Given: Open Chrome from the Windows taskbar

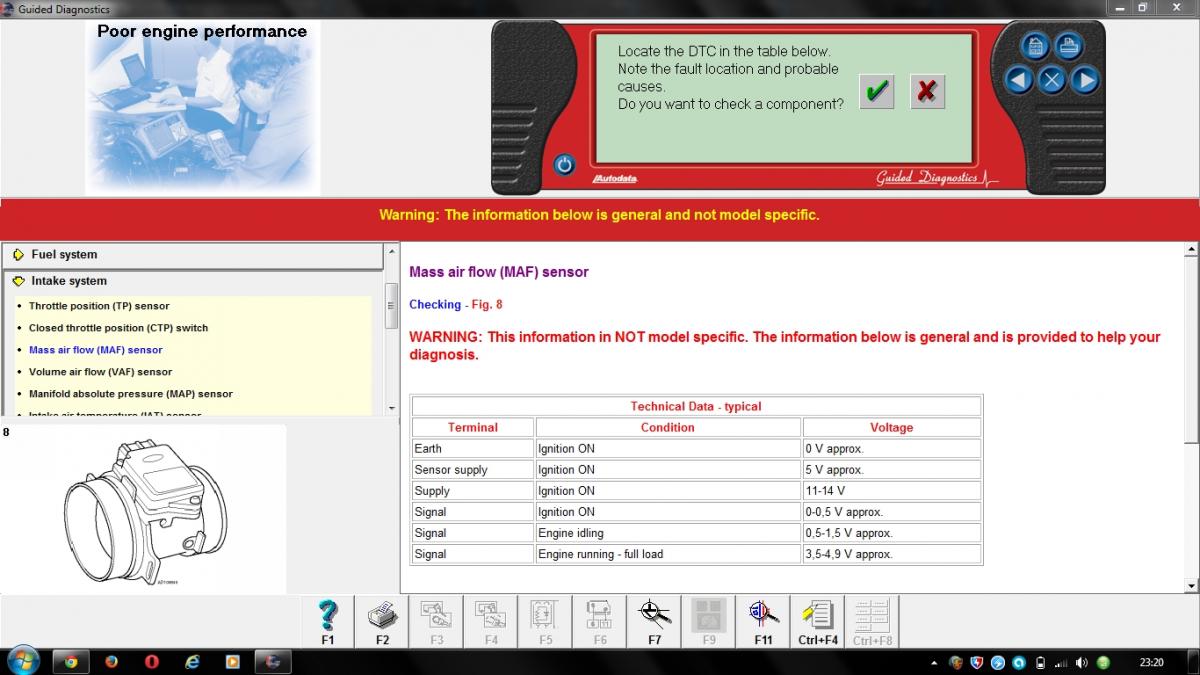Looking at the screenshot, I should coord(71,661).
